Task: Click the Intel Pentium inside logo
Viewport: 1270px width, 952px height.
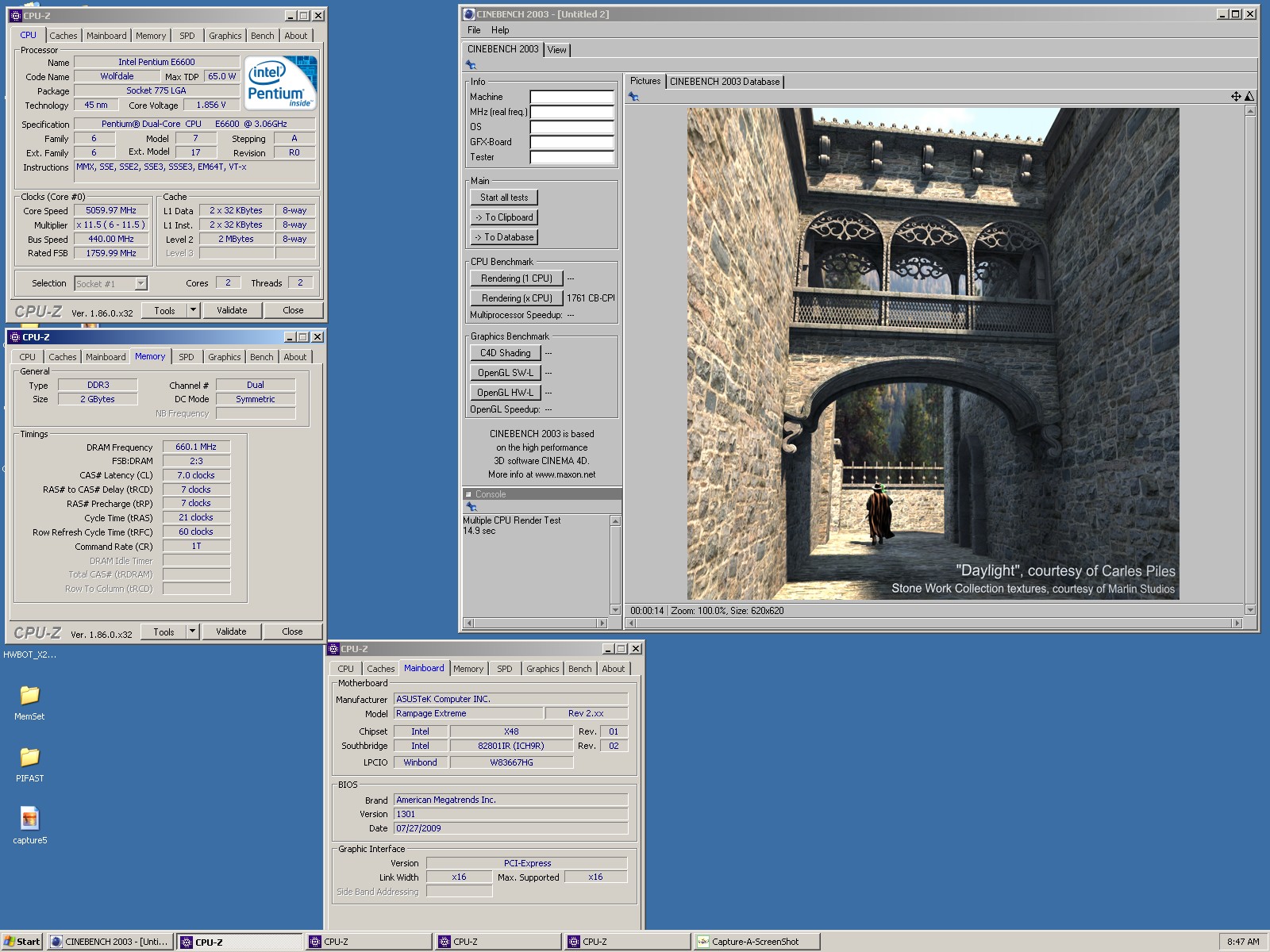Action: [280, 82]
